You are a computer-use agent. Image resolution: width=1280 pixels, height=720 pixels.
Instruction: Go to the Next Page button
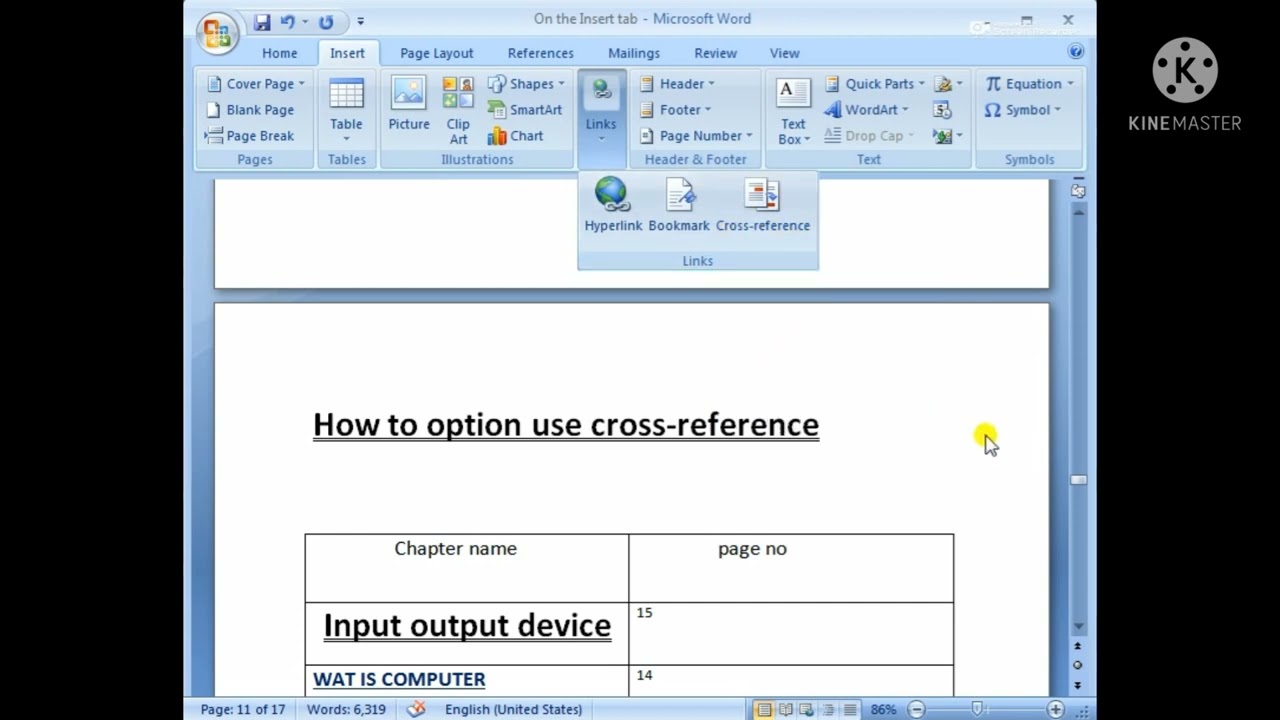click(1078, 685)
